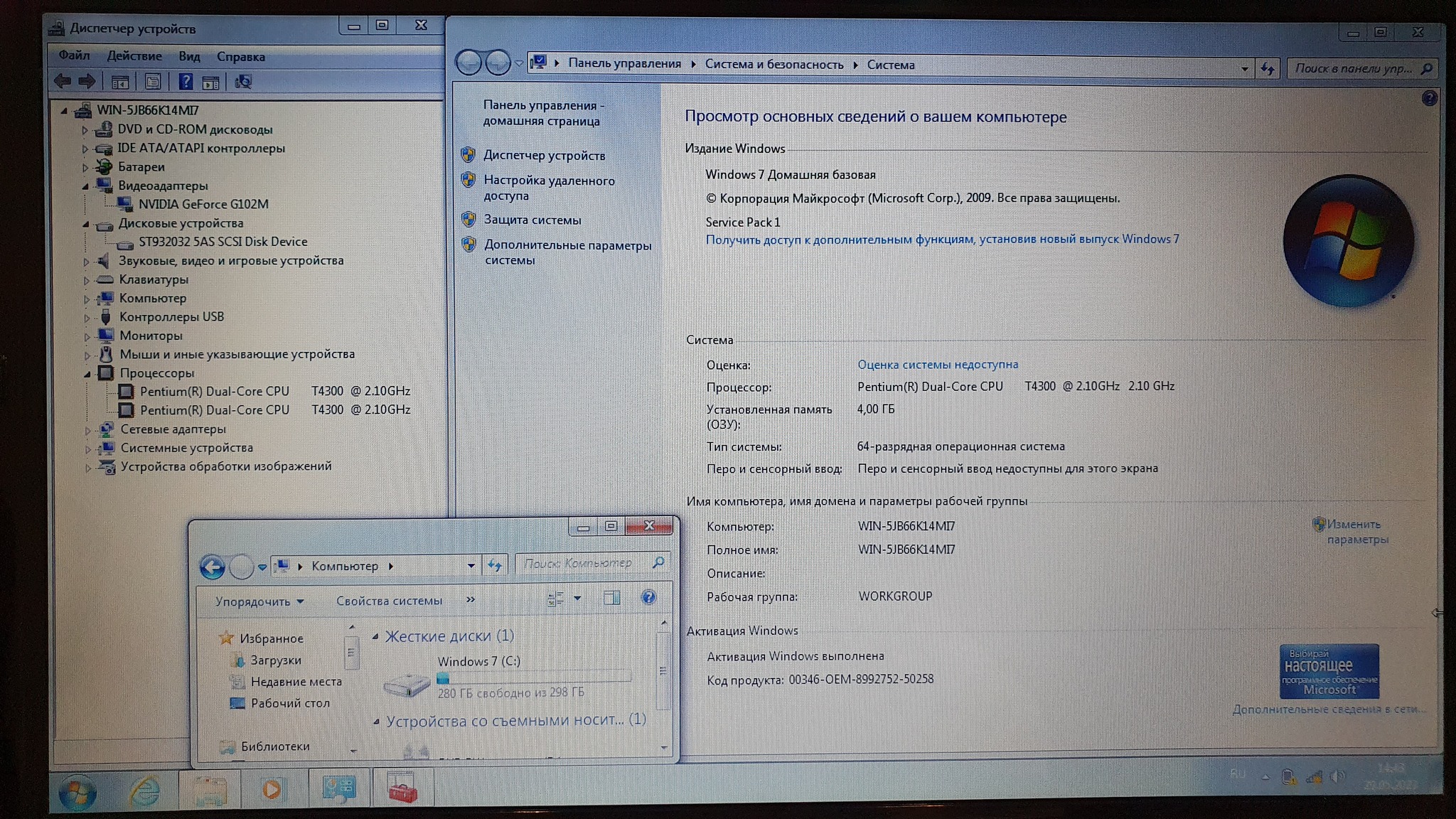The image size is (1456, 819).
Task: Expand the Контроллеры USB node
Action: coord(87,317)
